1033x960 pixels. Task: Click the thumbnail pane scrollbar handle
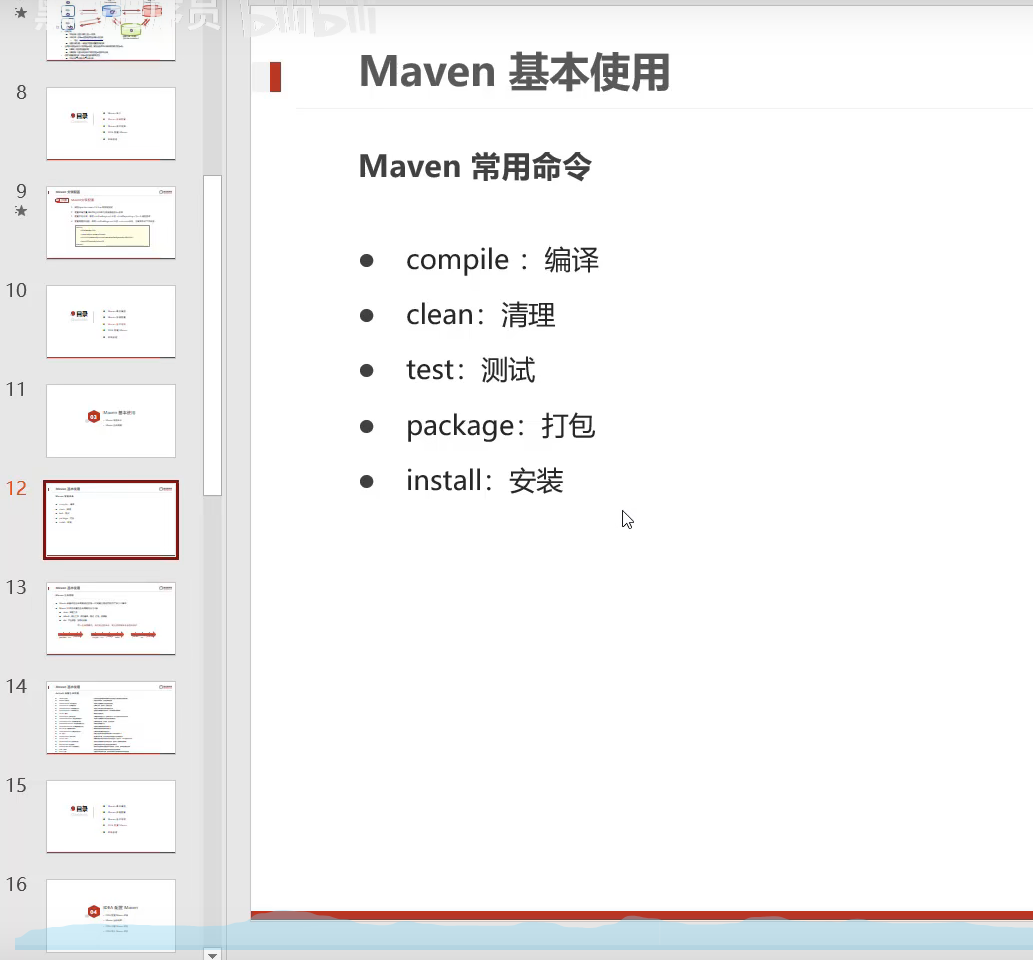coord(212,335)
